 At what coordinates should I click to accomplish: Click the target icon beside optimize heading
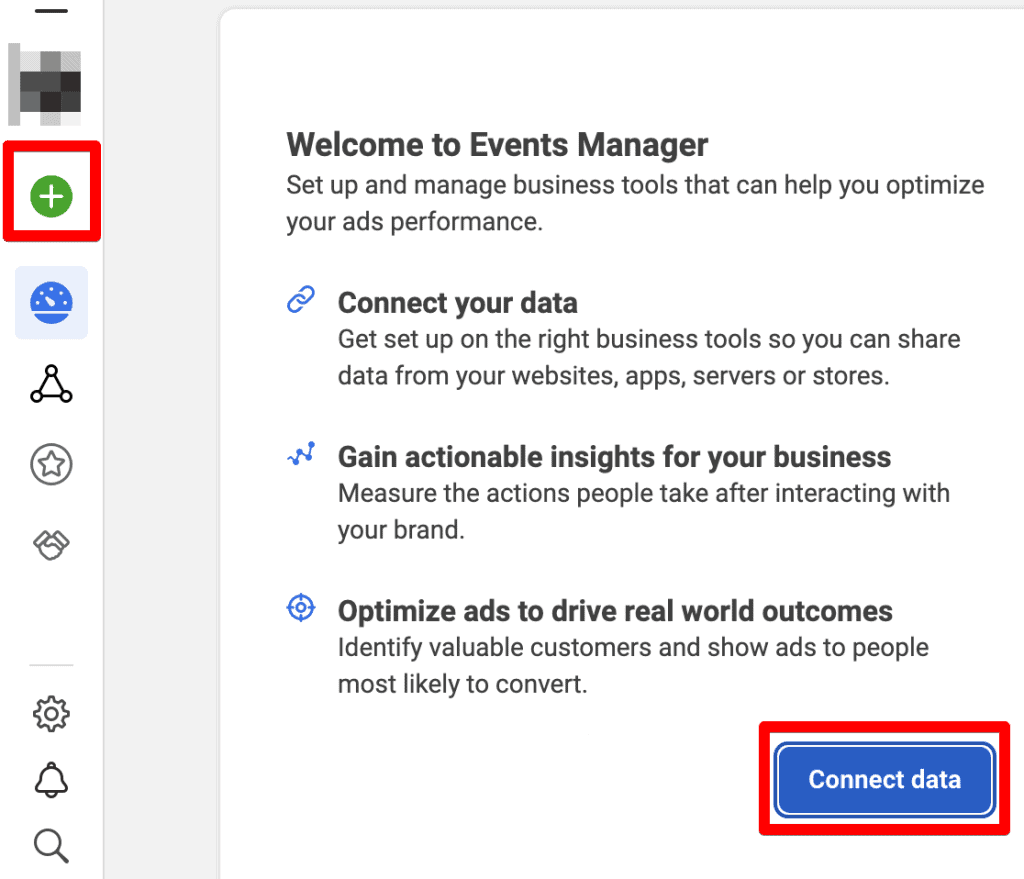(300, 607)
